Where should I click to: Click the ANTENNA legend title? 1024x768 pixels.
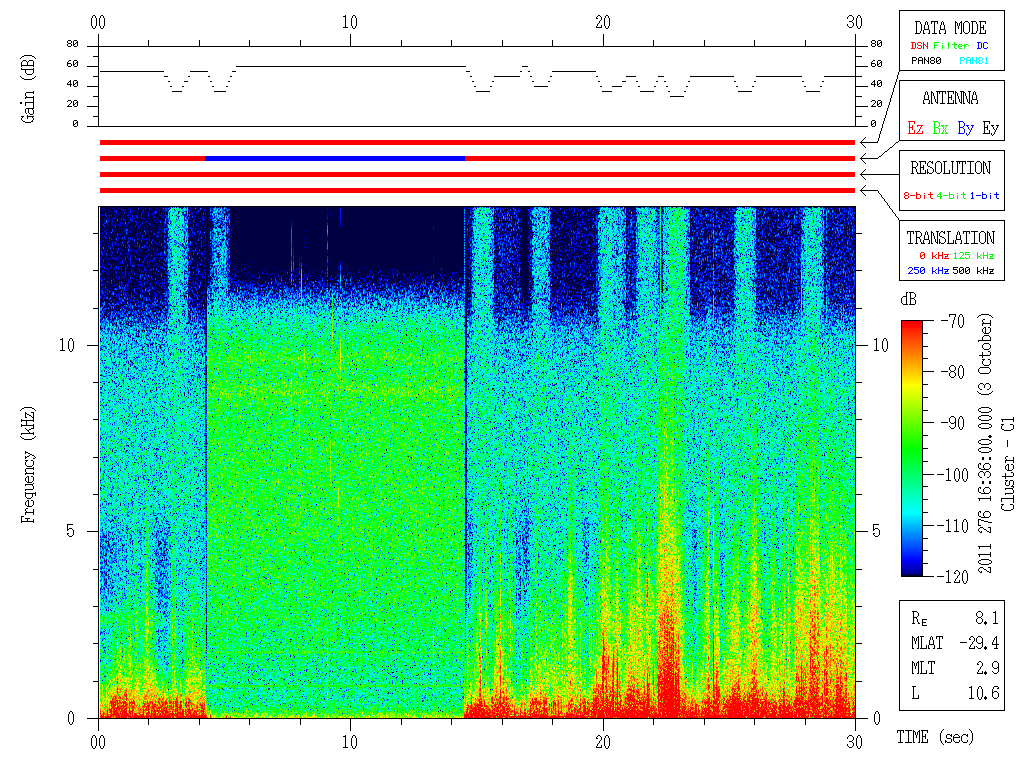[950, 98]
